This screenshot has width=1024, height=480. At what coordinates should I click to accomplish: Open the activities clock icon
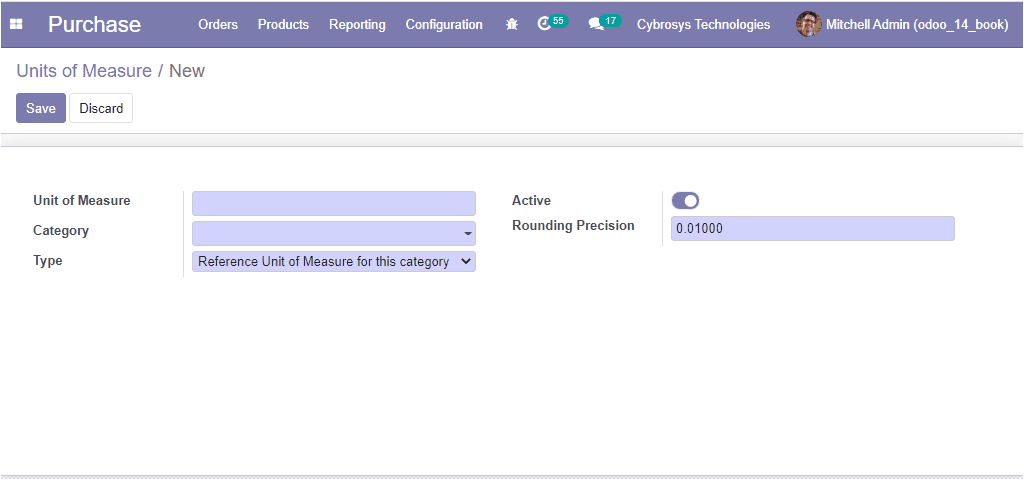pos(543,25)
